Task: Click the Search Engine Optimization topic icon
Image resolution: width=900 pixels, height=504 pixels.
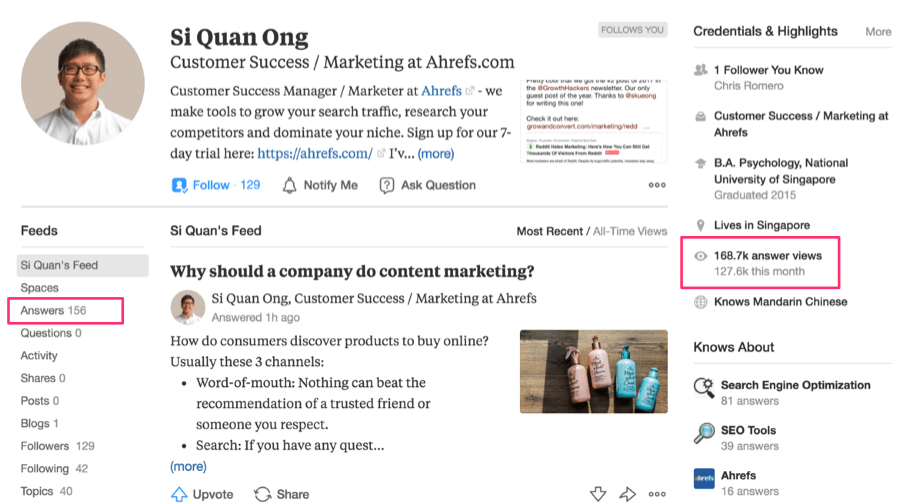Action: coord(704,388)
